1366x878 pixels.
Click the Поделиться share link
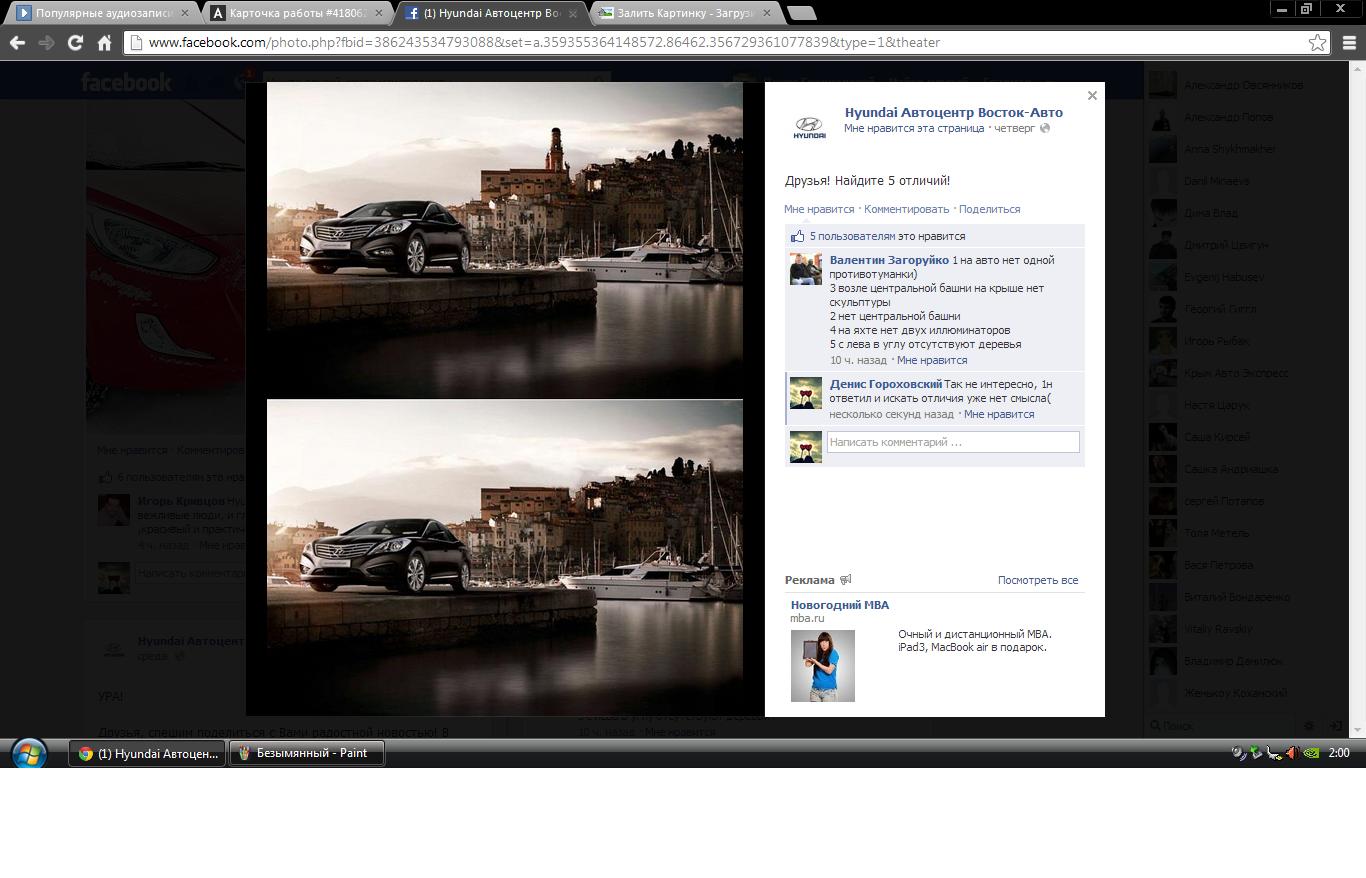tap(989, 209)
